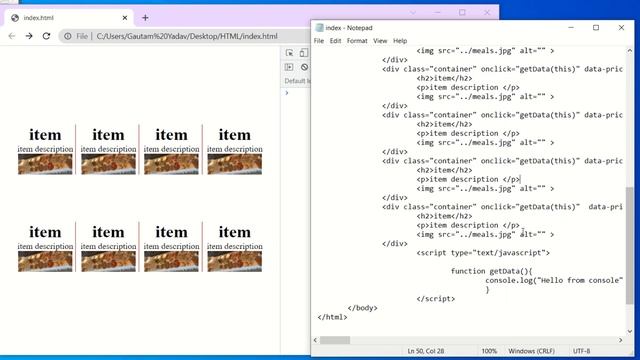Clear the DevTools console with the clear icon

(x=304, y=67)
